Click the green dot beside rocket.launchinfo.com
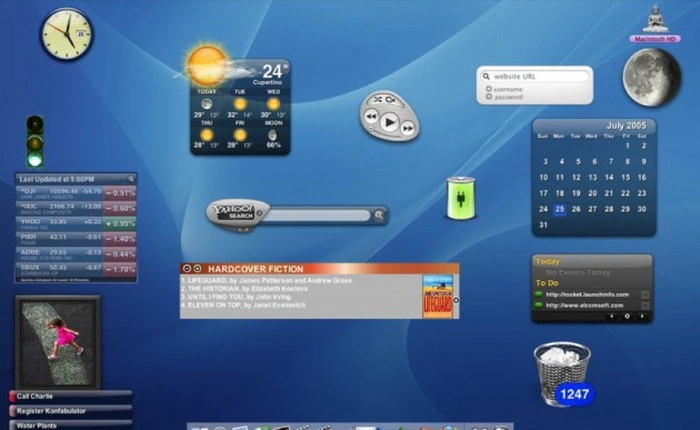 [x=538, y=294]
